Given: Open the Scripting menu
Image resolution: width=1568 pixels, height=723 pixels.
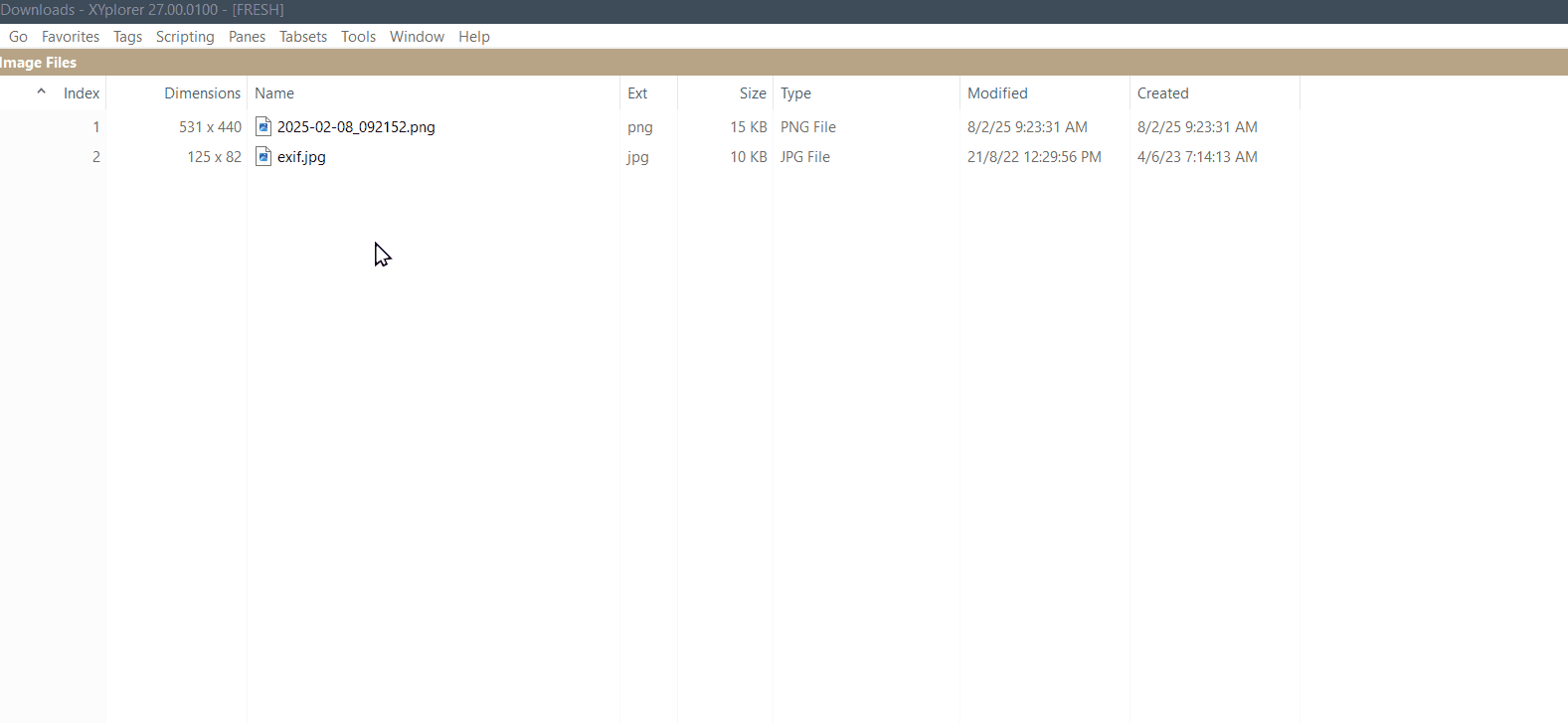Looking at the screenshot, I should 185,37.
